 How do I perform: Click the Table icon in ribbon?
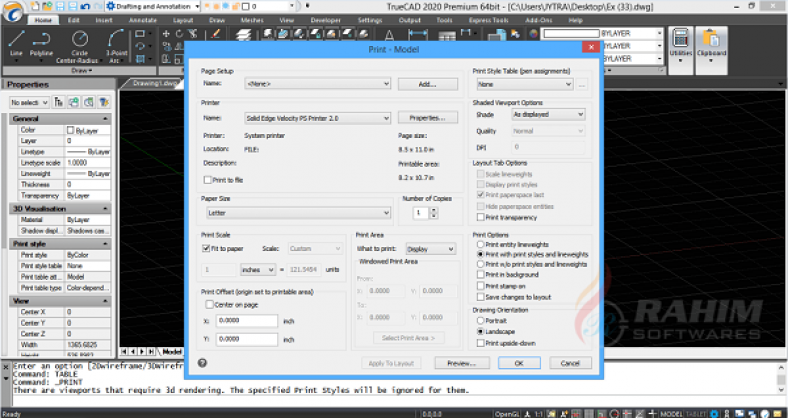(446, 36)
